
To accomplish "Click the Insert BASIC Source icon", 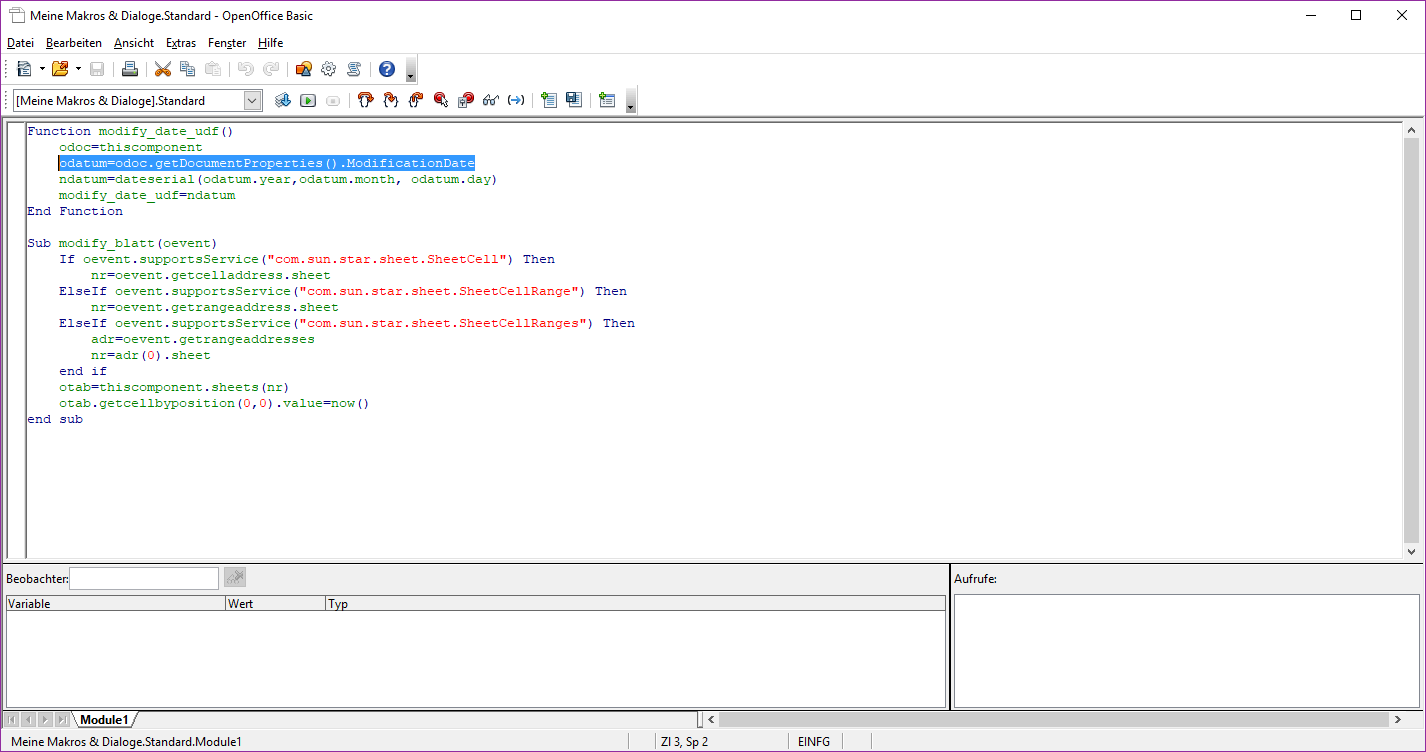I will (x=548, y=100).
